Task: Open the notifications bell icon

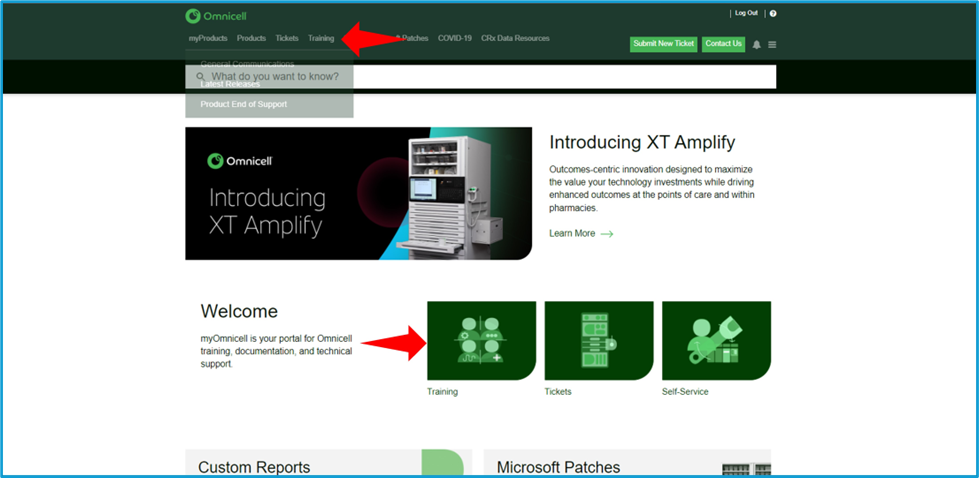Action: pos(757,45)
